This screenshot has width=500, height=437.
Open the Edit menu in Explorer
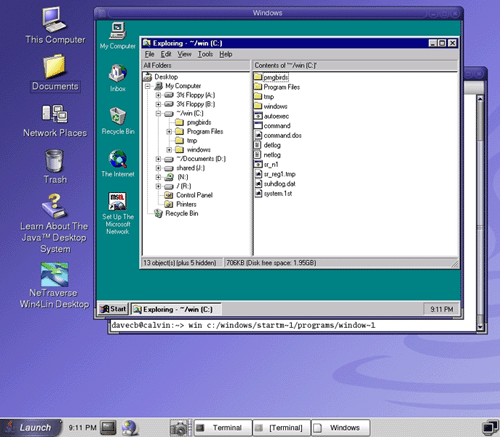166,54
